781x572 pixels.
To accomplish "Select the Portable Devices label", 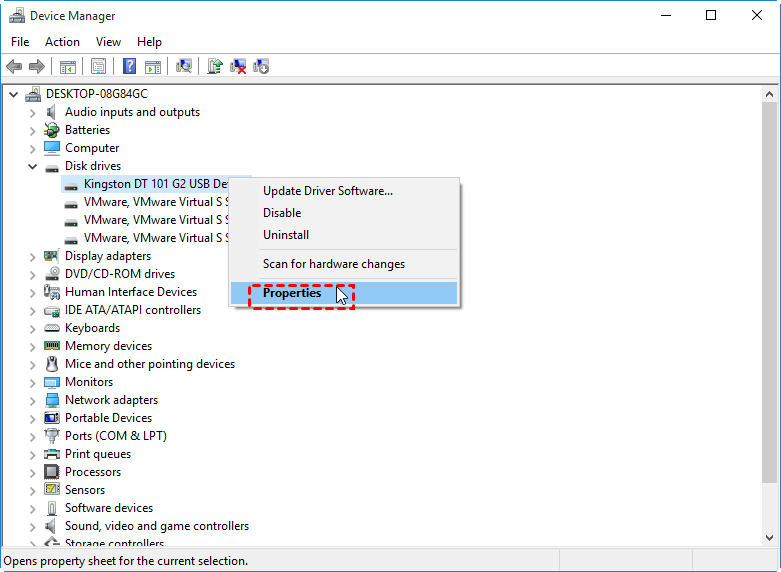I will (x=109, y=418).
